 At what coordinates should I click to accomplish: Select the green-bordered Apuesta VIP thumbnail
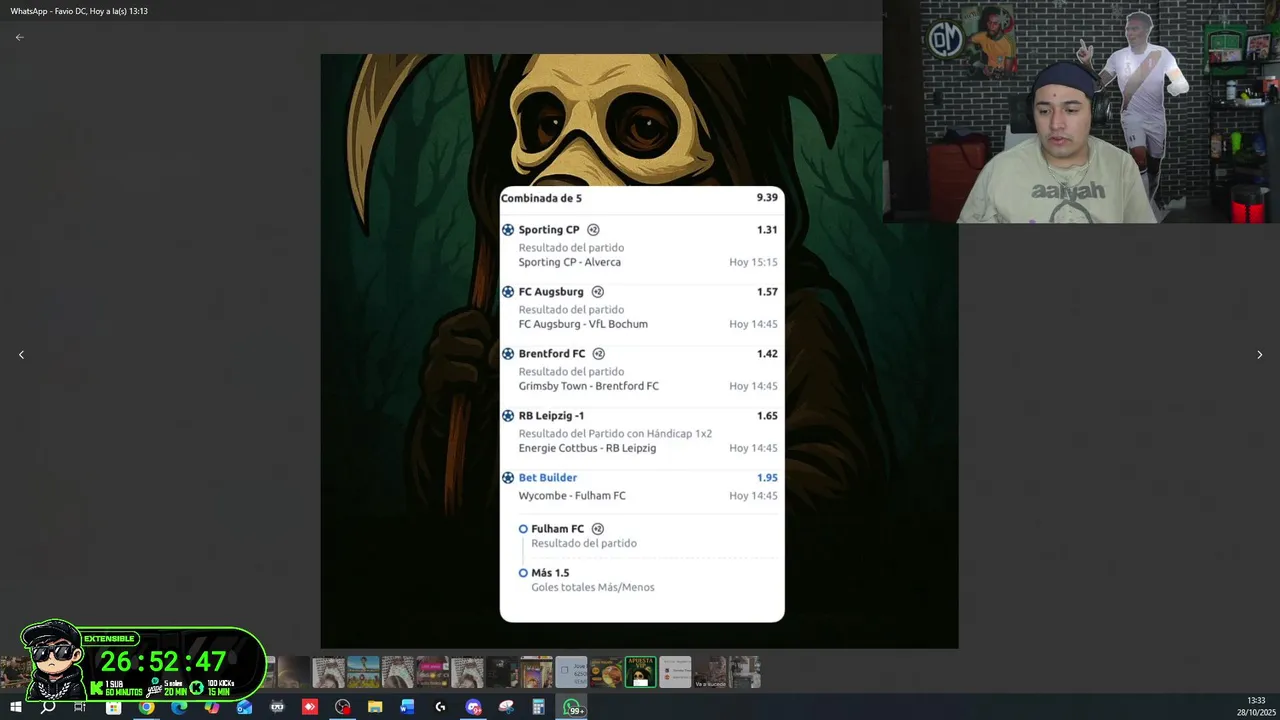click(x=640, y=672)
